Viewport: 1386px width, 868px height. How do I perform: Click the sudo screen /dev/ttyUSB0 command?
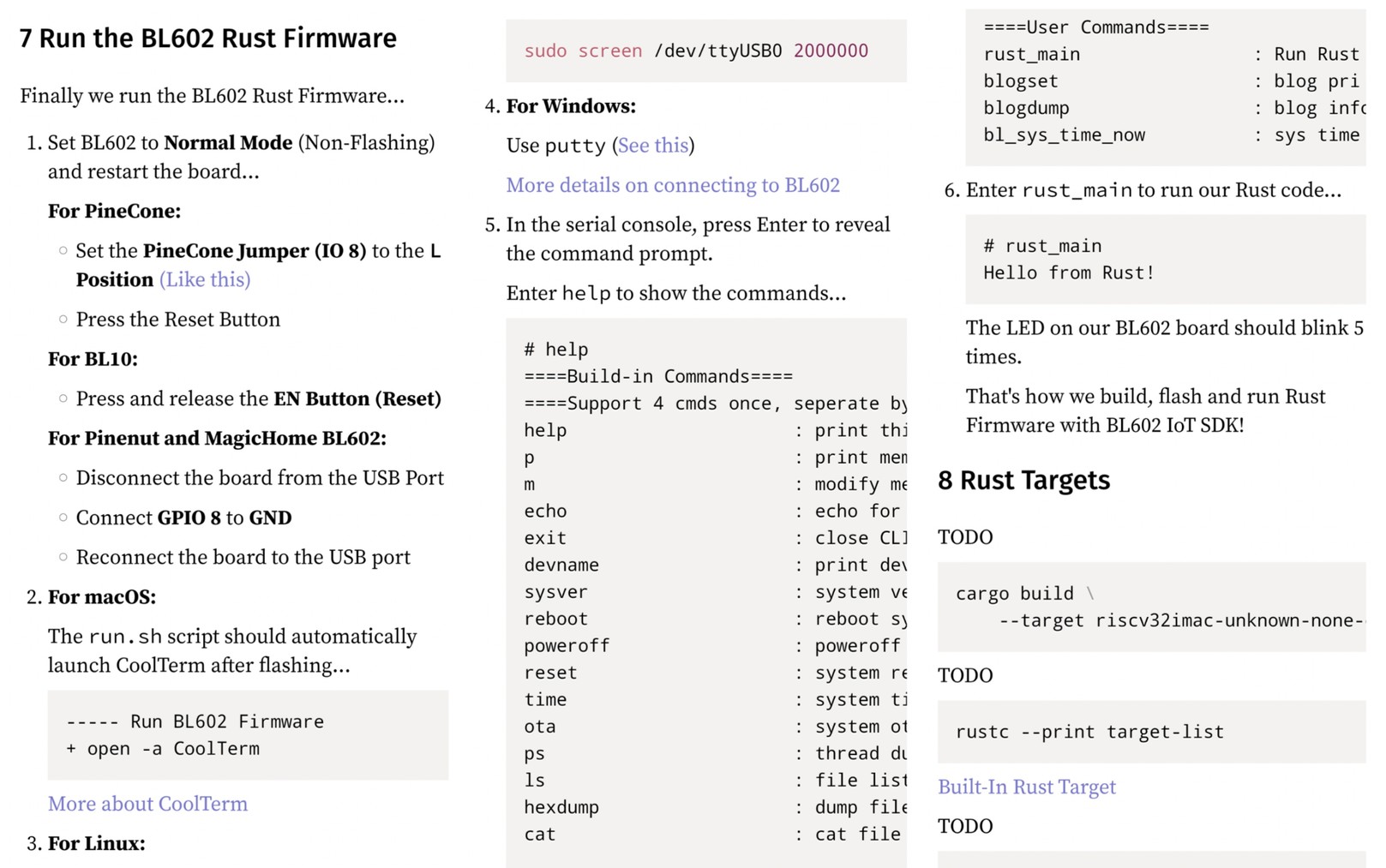click(696, 51)
